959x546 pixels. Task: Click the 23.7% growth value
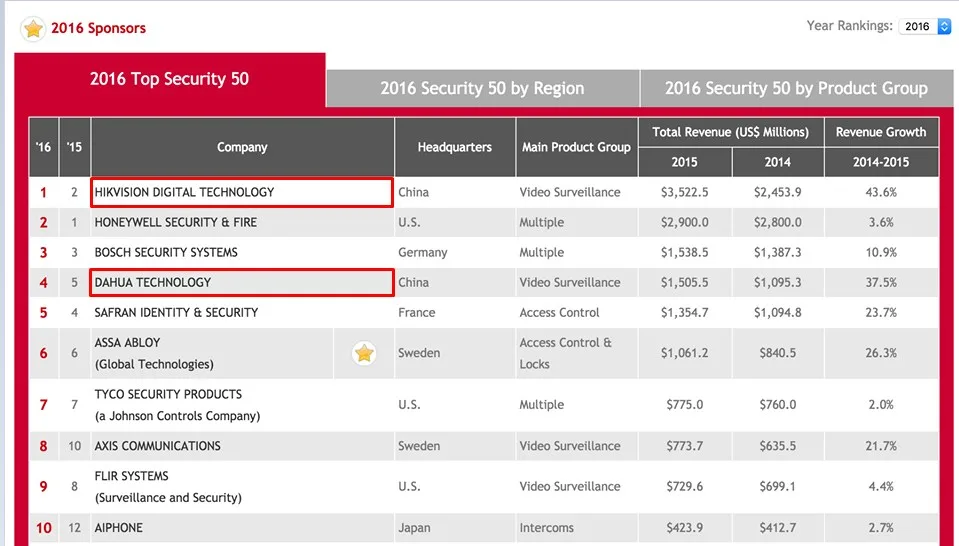881,312
